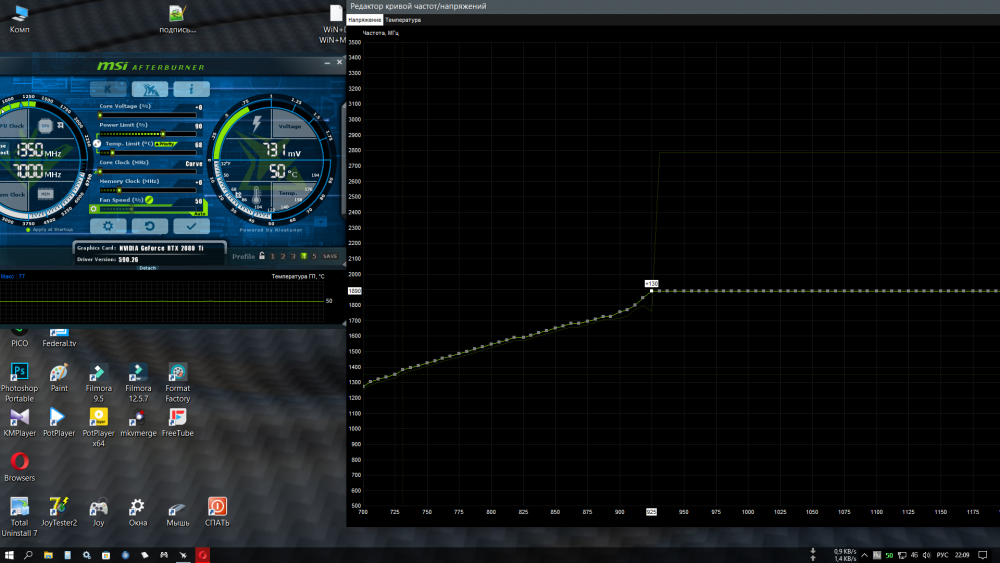The width and height of the screenshot is (1000, 563).
Task: Click the reset to defaults button
Action: [x=150, y=226]
